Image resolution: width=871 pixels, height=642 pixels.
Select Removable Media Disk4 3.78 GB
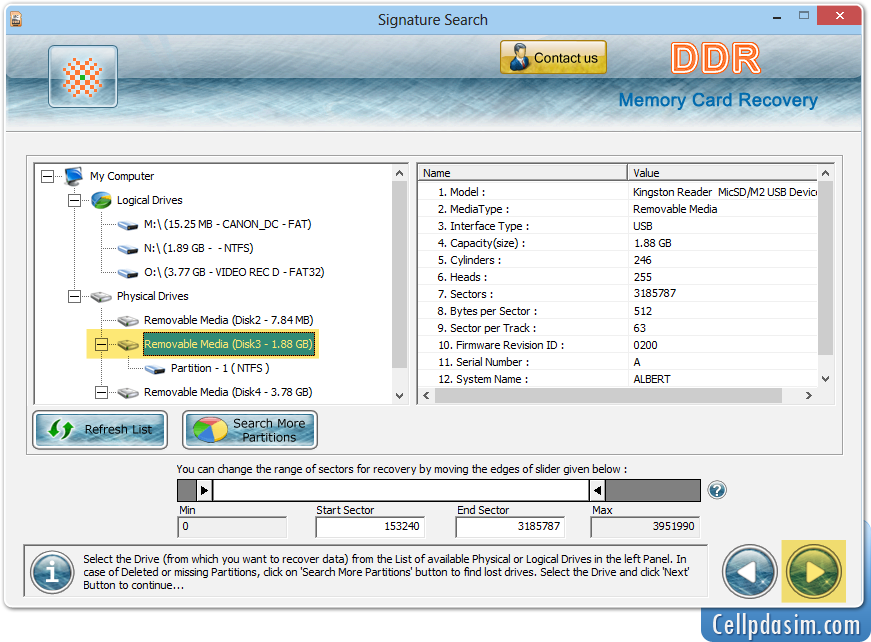(x=228, y=392)
